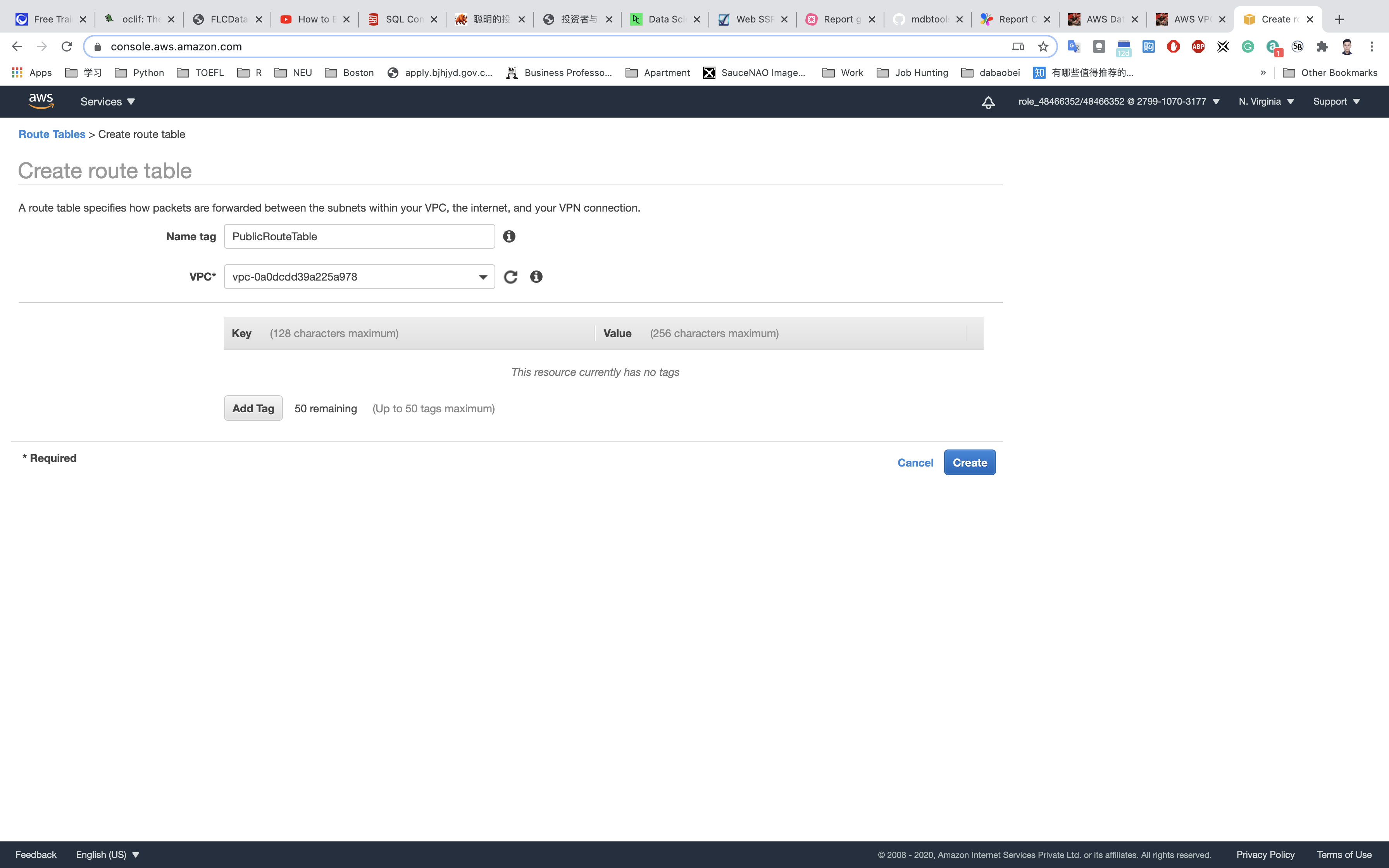This screenshot has height=868, width=1389.
Task: Click the VPC field info icon
Action: tap(536, 277)
